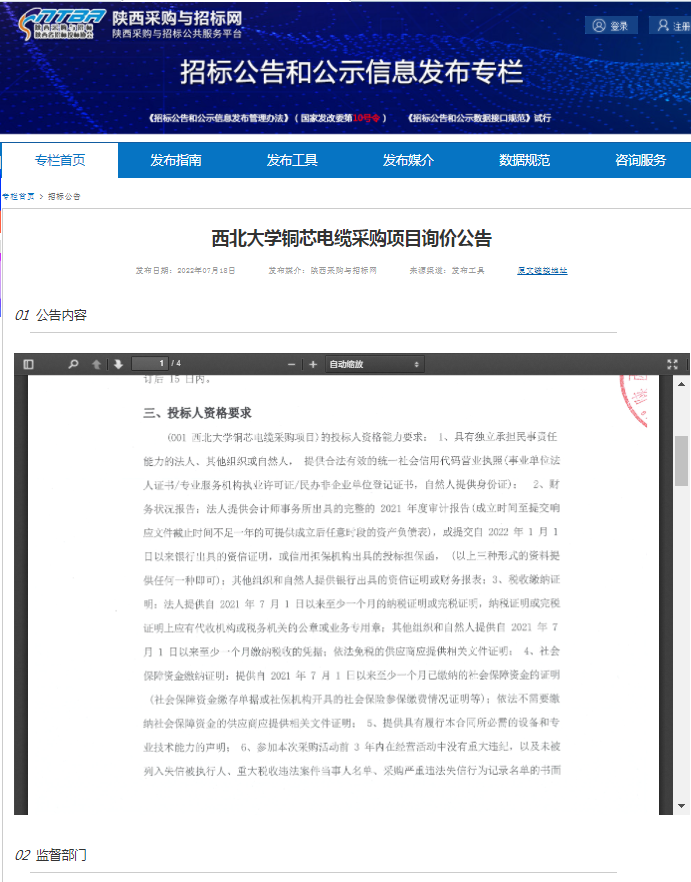Click the PDF scrollbar down arrow

point(682,805)
